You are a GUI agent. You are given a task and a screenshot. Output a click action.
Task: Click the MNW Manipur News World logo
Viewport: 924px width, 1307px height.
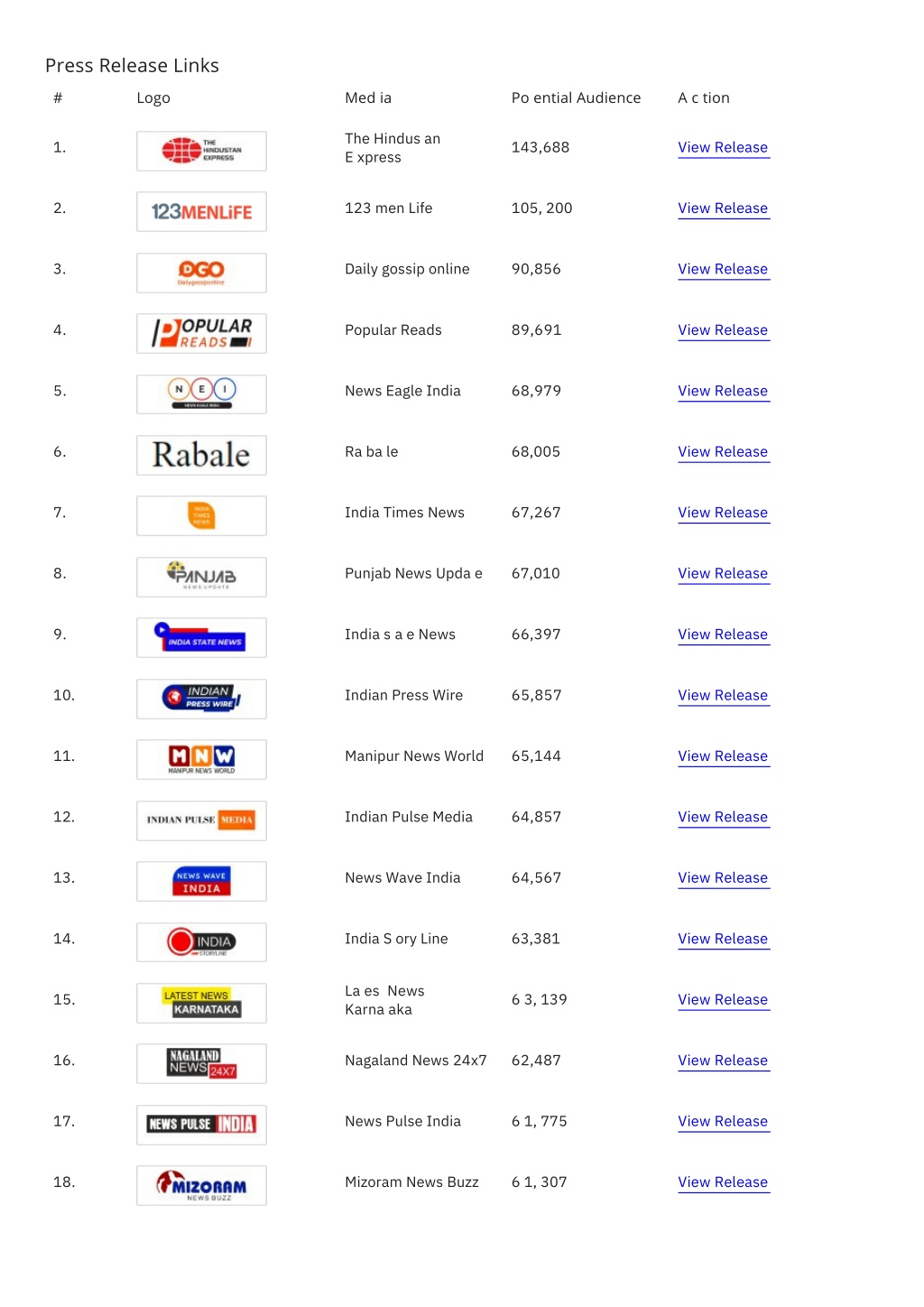[x=201, y=759]
